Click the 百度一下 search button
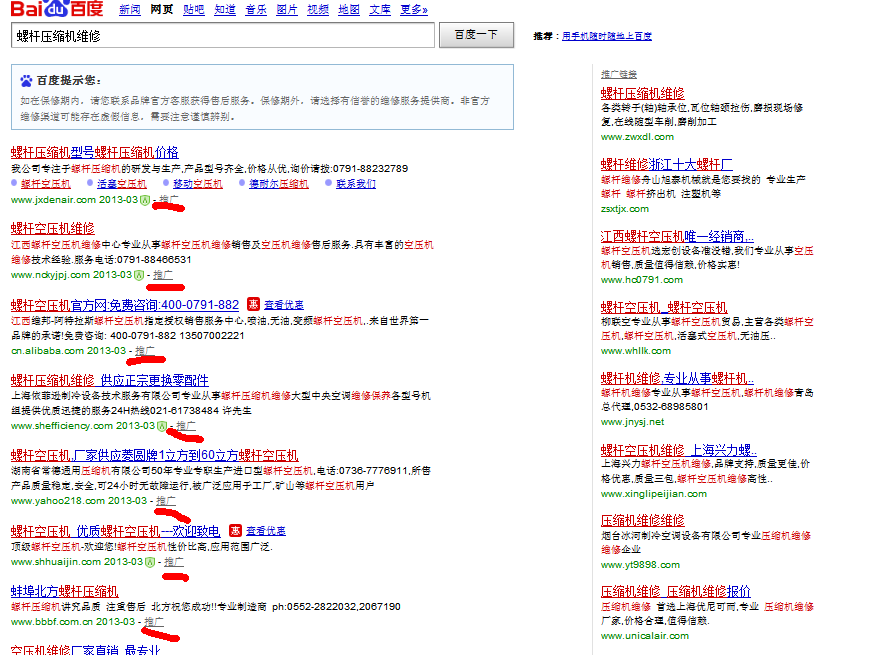880x655 pixels. point(476,35)
